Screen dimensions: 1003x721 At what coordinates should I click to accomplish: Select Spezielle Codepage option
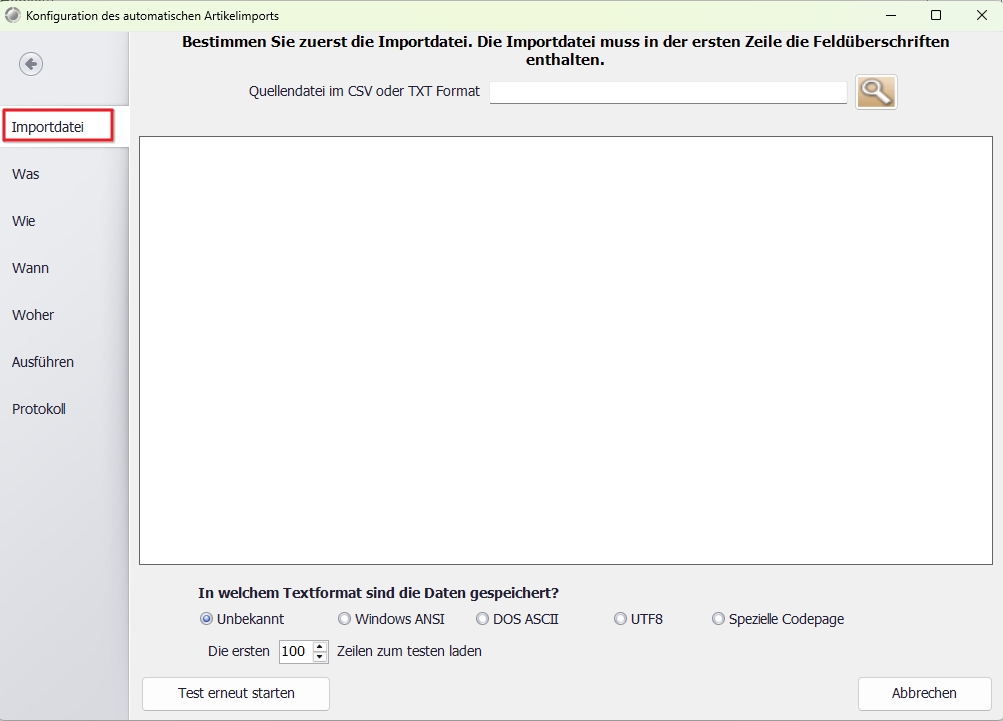click(x=778, y=619)
